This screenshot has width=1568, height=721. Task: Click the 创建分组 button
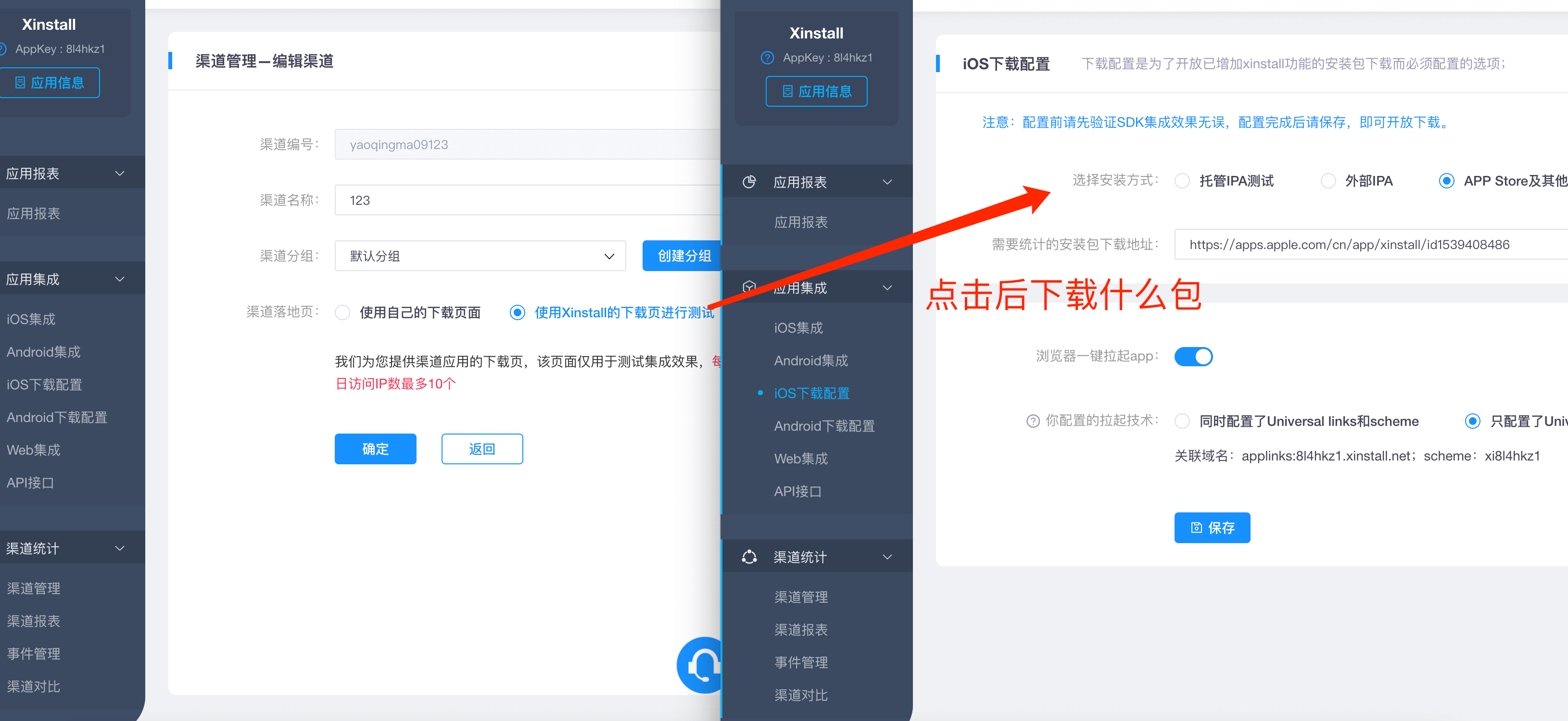pyautogui.click(x=682, y=256)
